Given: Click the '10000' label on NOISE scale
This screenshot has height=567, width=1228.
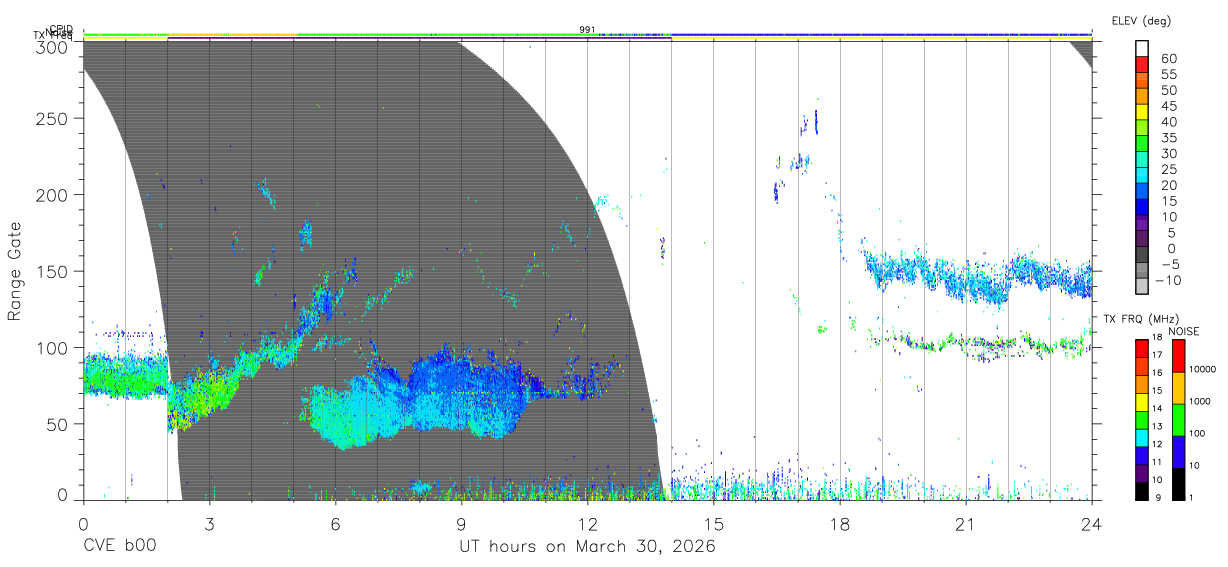Looking at the screenshot, I should coord(1204,369).
